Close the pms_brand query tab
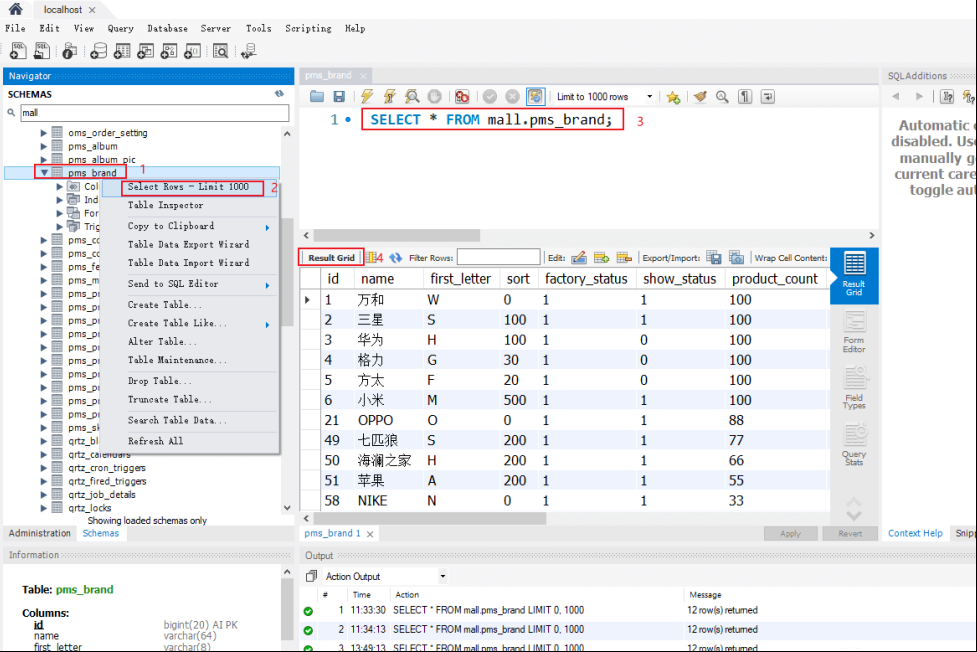 [363, 76]
